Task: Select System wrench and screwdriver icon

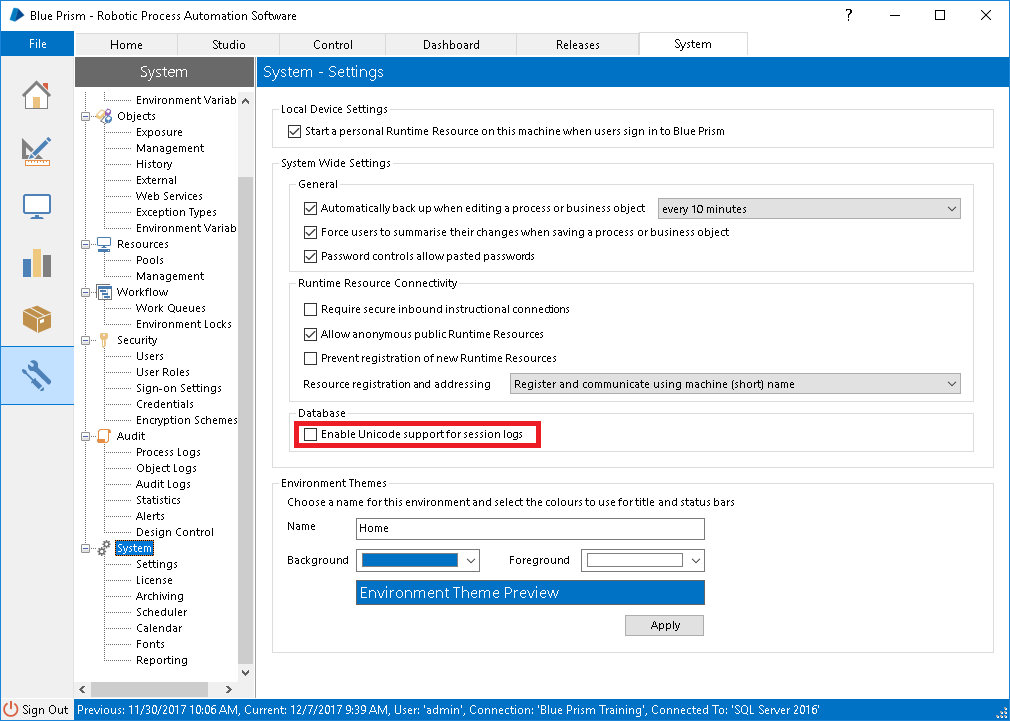Action: pos(36,375)
